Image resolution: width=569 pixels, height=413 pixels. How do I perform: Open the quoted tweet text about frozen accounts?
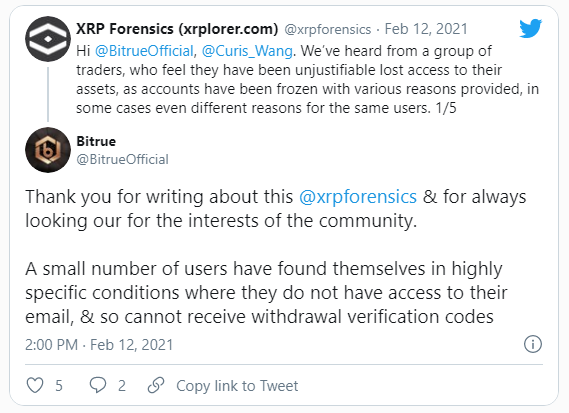coord(307,79)
